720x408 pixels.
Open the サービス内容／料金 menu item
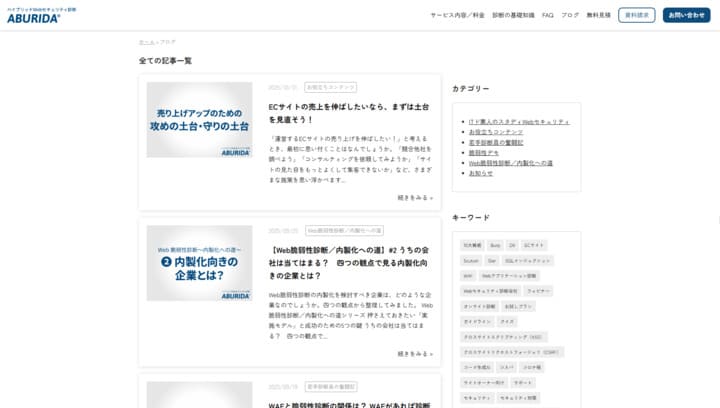pos(457,15)
